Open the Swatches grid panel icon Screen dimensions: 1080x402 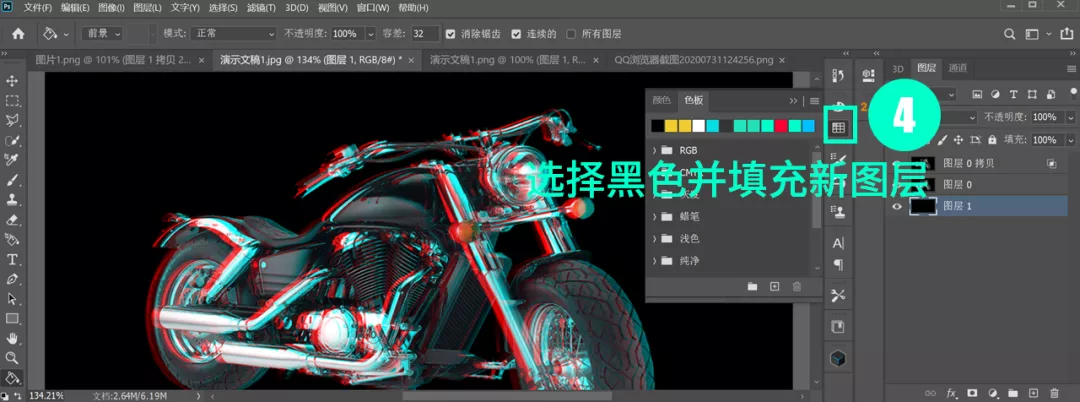click(838, 127)
